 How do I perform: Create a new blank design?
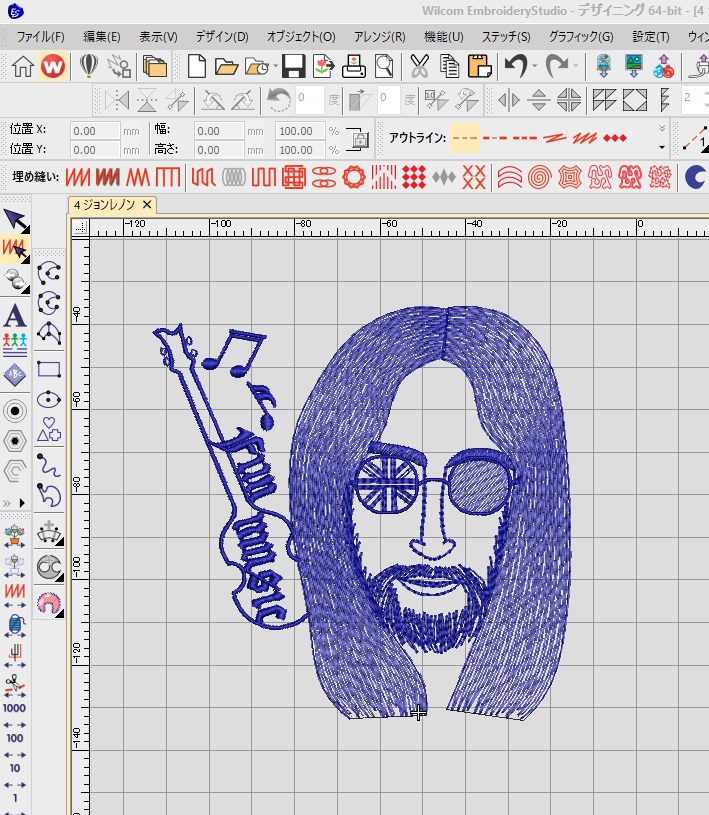click(196, 67)
